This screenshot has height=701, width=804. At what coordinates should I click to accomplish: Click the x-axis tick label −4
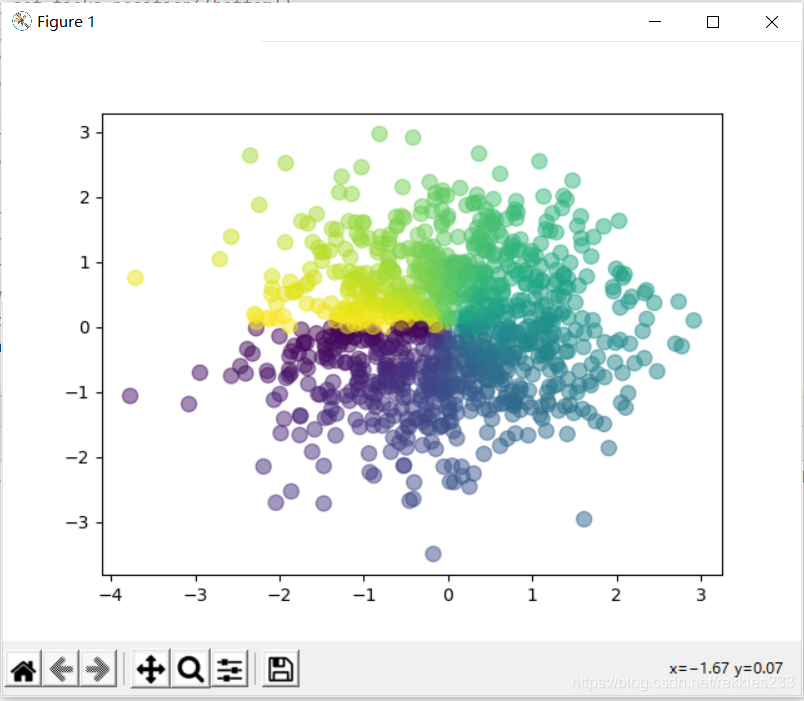111,595
